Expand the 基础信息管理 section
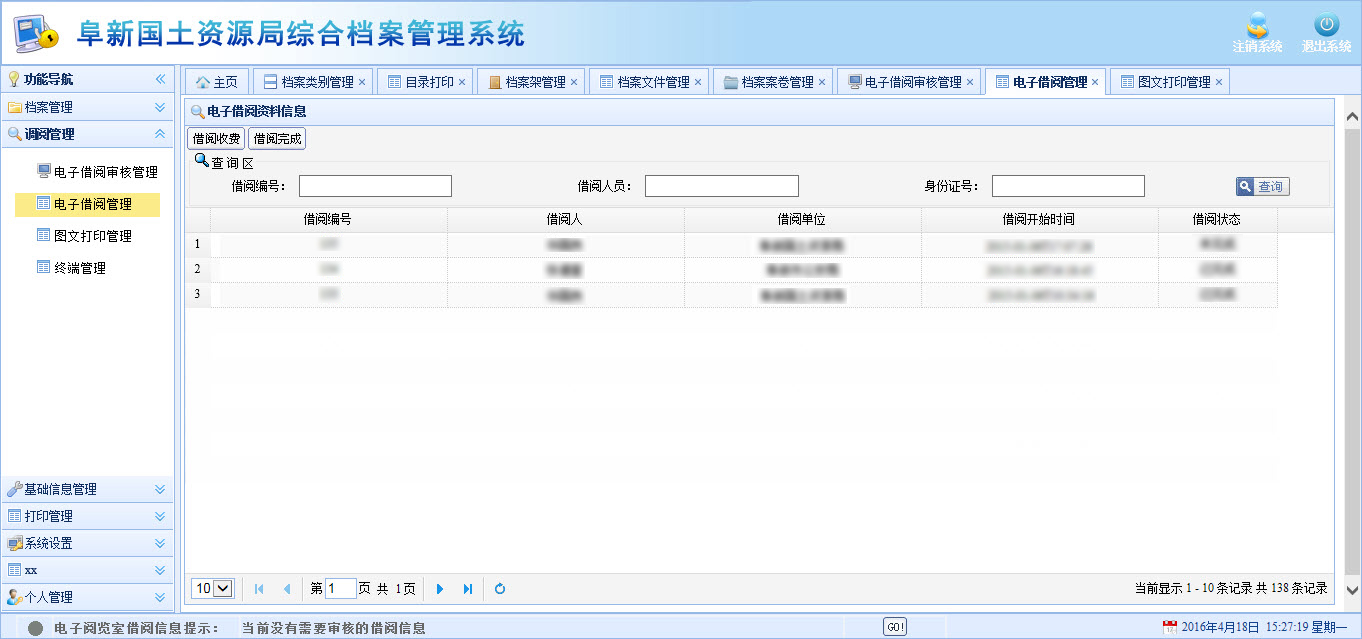The width and height of the screenshot is (1362, 639). [x=160, y=489]
